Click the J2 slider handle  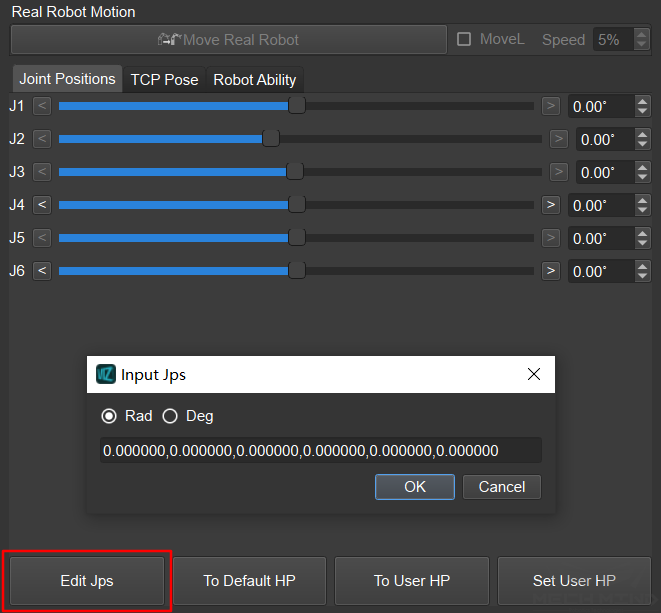(271, 139)
